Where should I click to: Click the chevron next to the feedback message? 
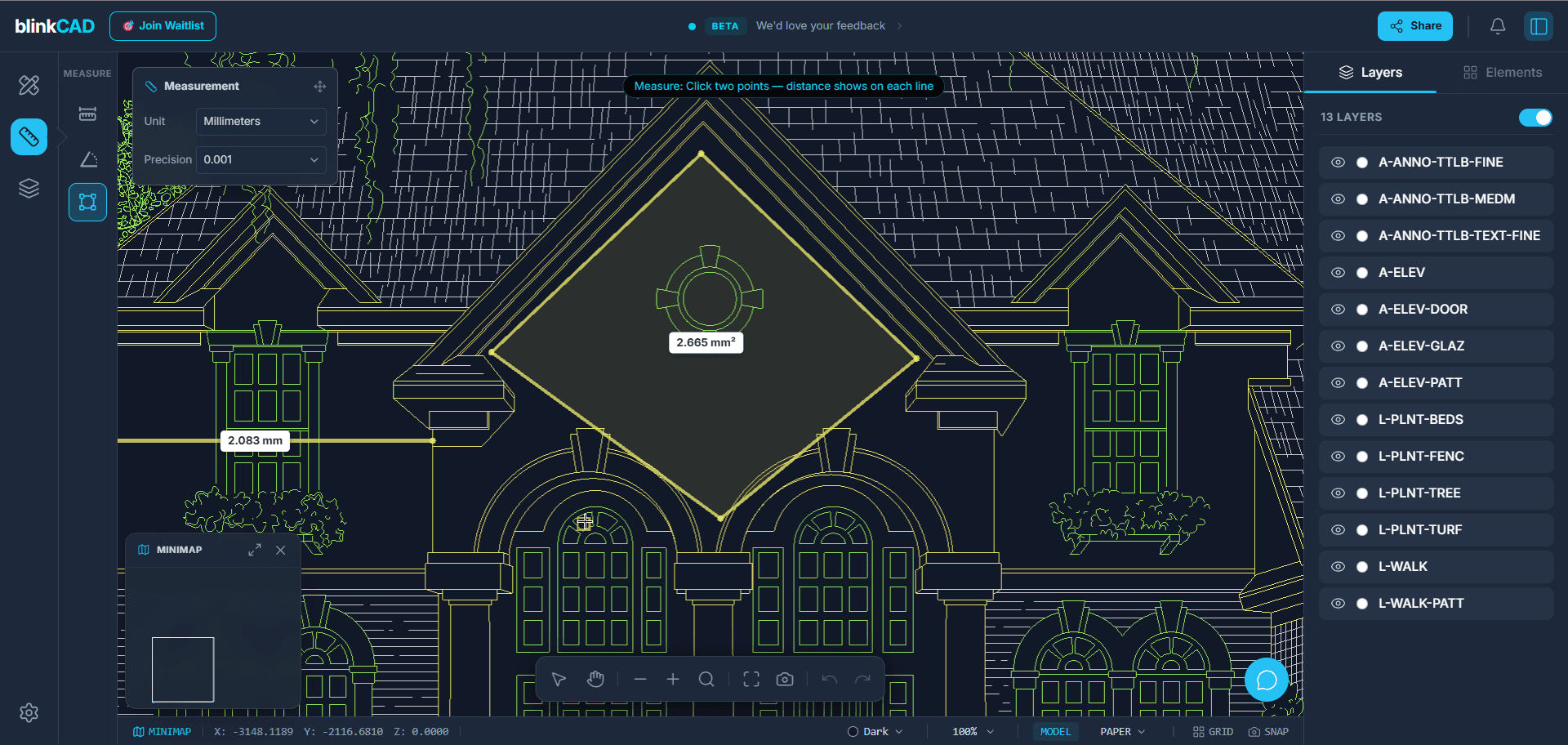pyautogui.click(x=900, y=26)
